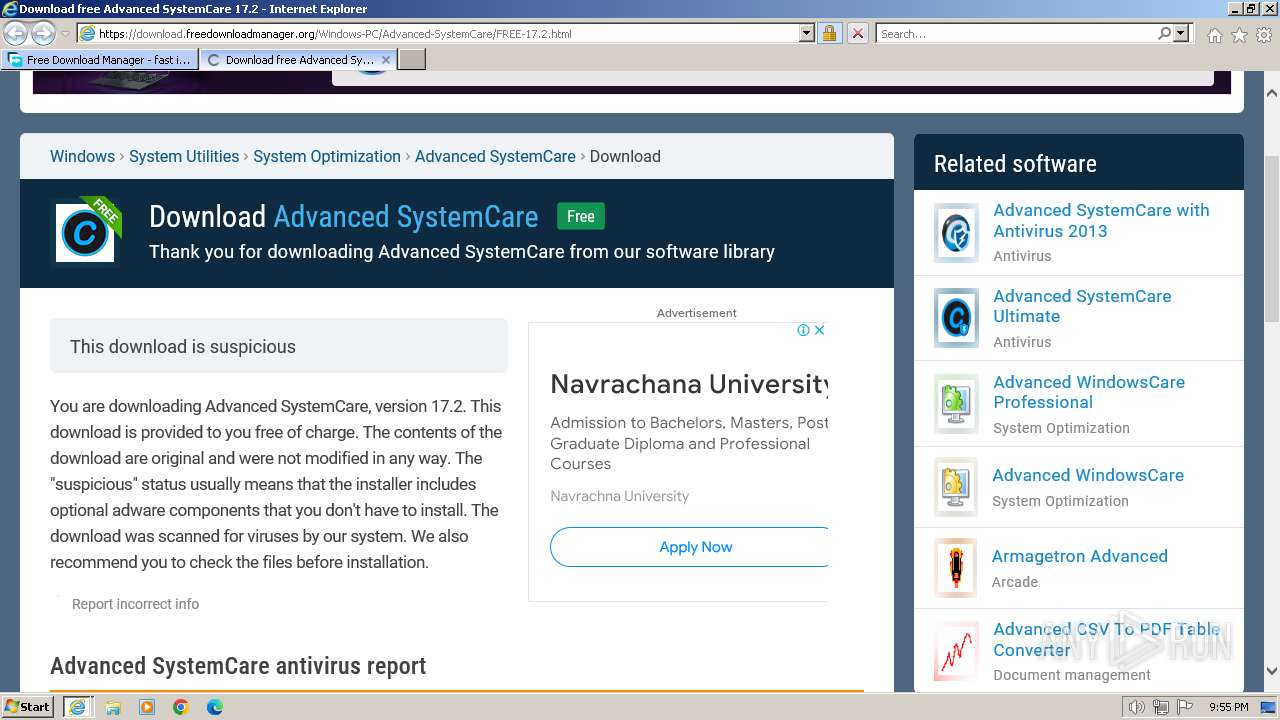Viewport: 1280px width, 720px height.
Task: Open the Windows Start menu
Action: coord(27,707)
